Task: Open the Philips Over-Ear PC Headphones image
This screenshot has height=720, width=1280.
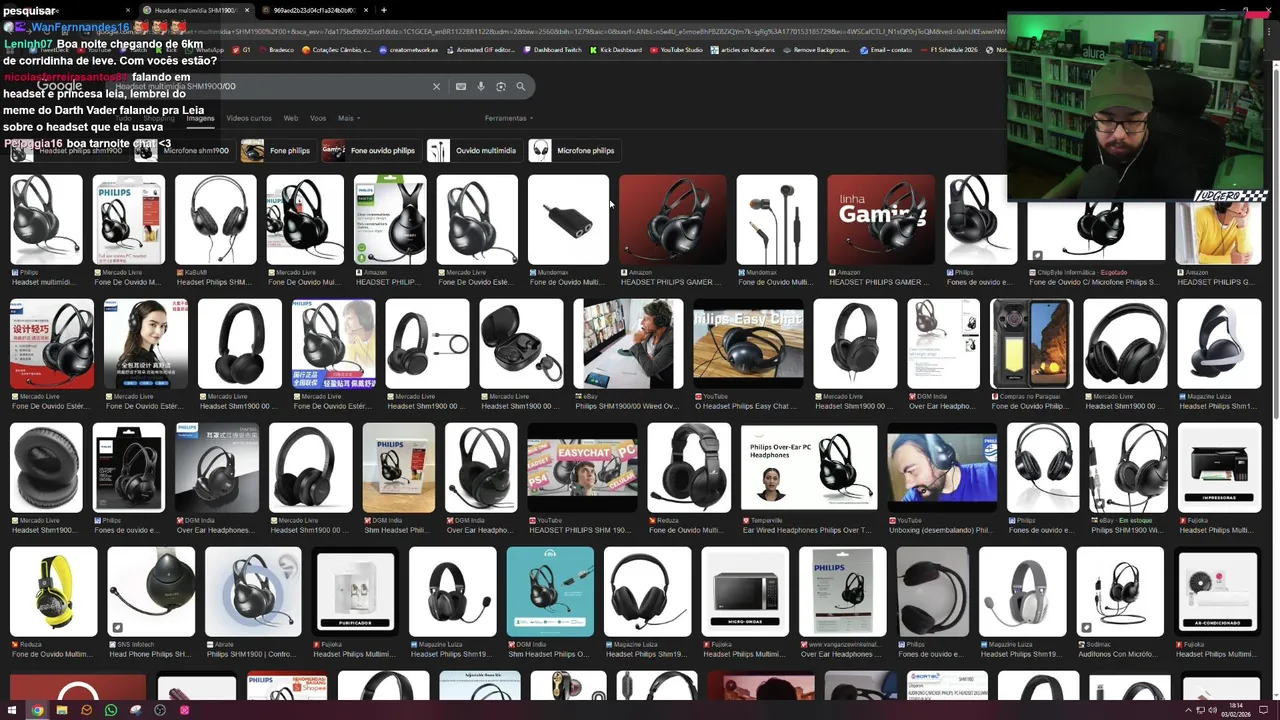Action: pyautogui.click(x=809, y=468)
